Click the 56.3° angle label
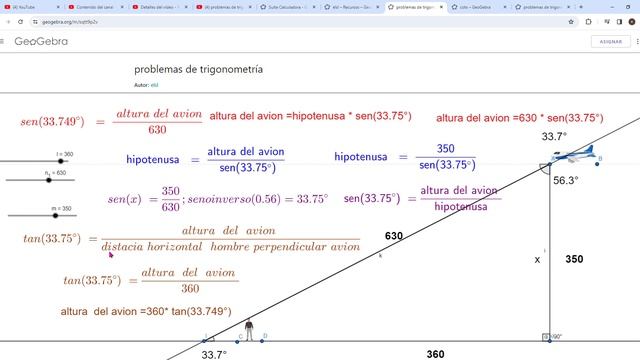Screen dimensions: 640x360 pos(566,180)
